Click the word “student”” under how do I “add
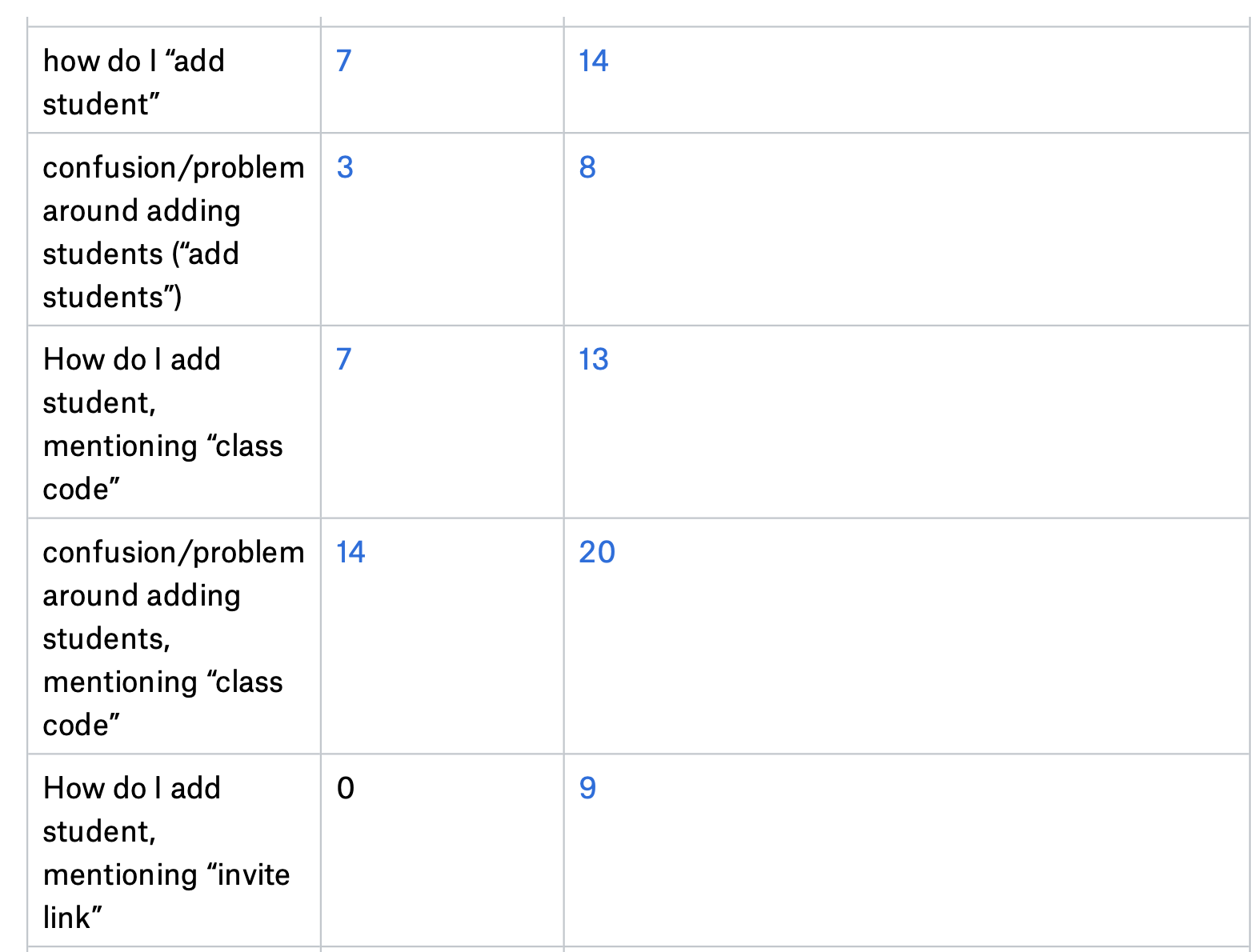The width and height of the screenshot is (1258, 952). [x=101, y=104]
